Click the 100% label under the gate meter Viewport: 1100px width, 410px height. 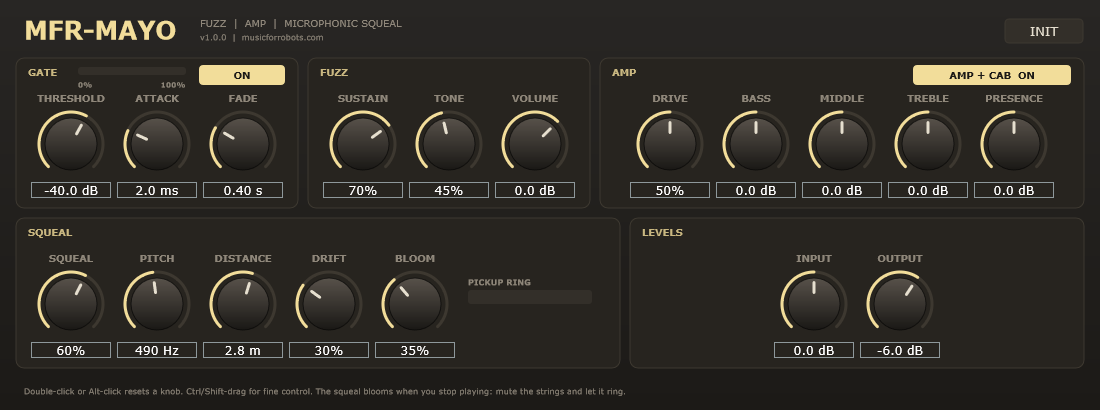coord(173,85)
